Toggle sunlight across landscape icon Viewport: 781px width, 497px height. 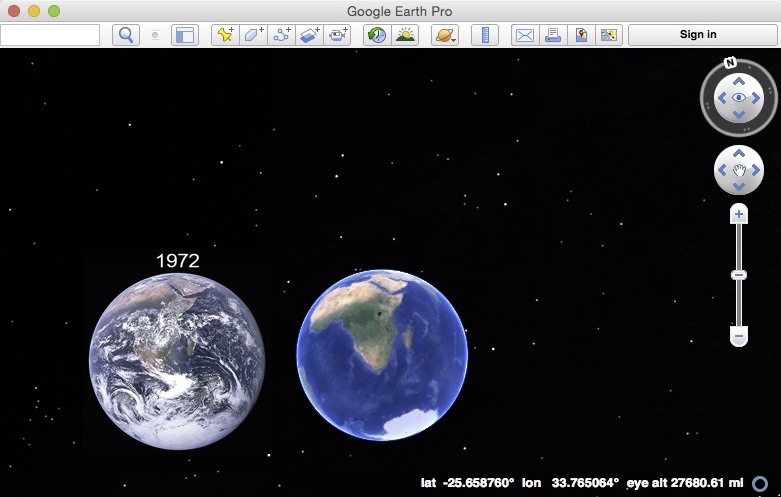(405, 35)
